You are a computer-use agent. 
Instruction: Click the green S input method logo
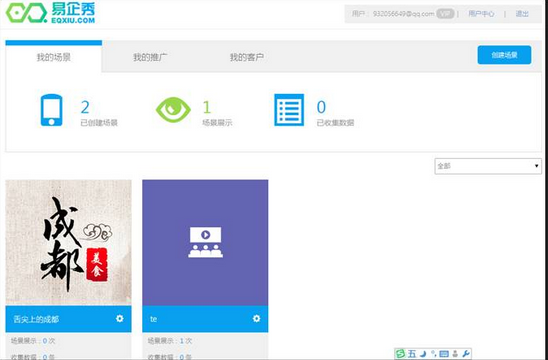tap(400, 354)
